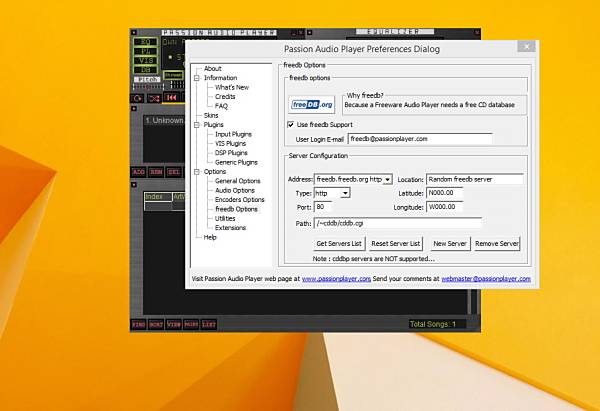
Task: Select Skins in preferences tree
Action: coord(211,115)
